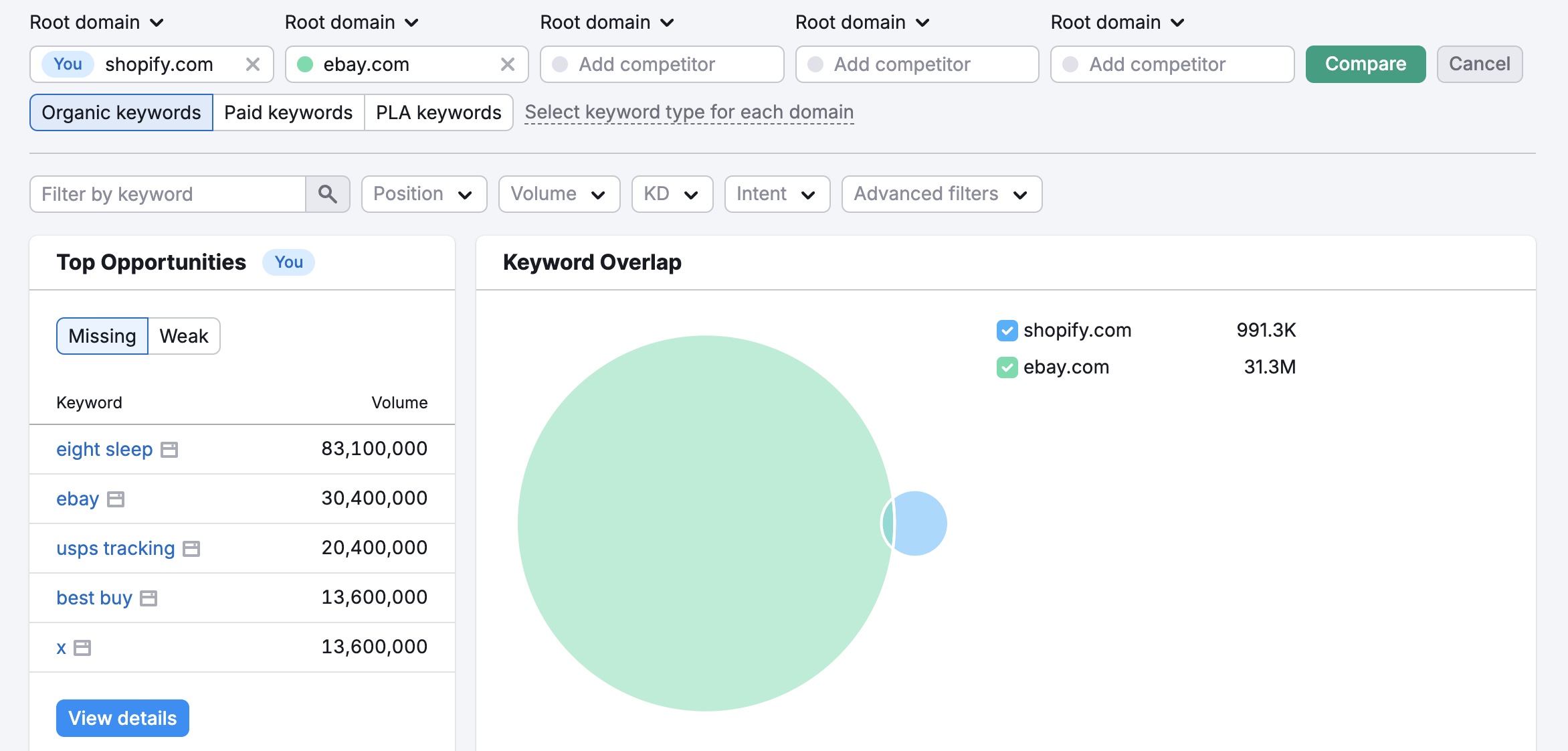Image resolution: width=1568 pixels, height=751 pixels.
Task: Click the You badge beside Top Opportunities
Action: [288, 262]
